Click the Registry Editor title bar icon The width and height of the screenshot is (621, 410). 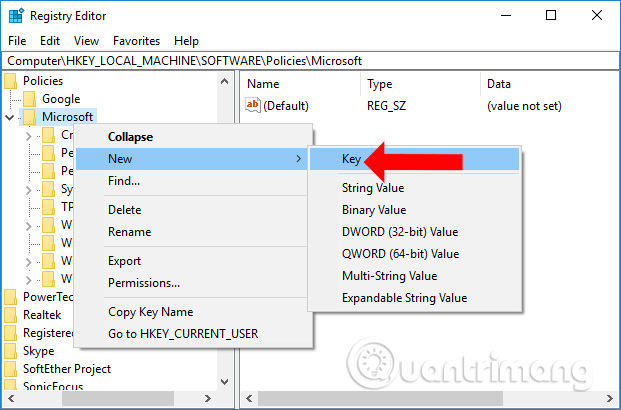(16, 16)
